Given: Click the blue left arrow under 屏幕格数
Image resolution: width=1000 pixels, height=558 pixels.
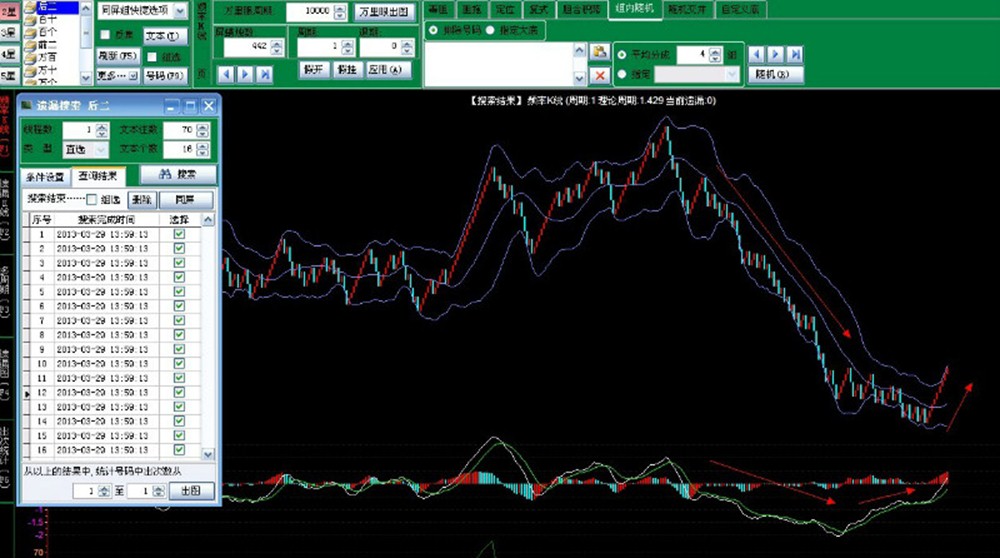Looking at the screenshot, I should (x=226, y=74).
